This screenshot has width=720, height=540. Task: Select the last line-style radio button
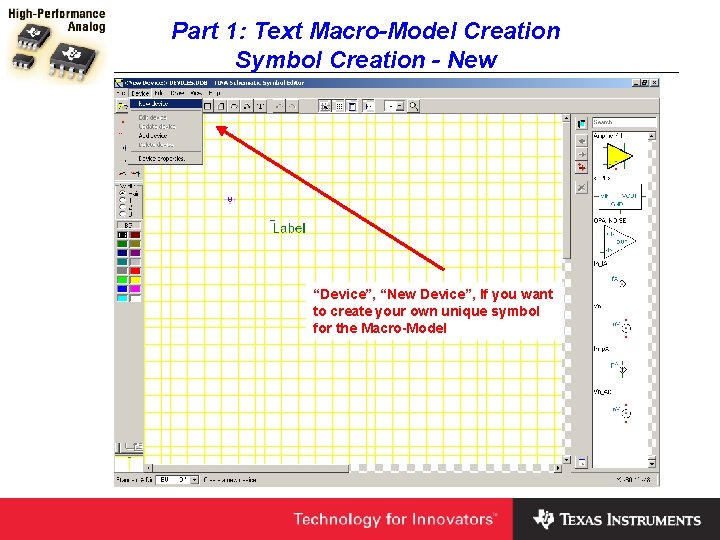122,214
